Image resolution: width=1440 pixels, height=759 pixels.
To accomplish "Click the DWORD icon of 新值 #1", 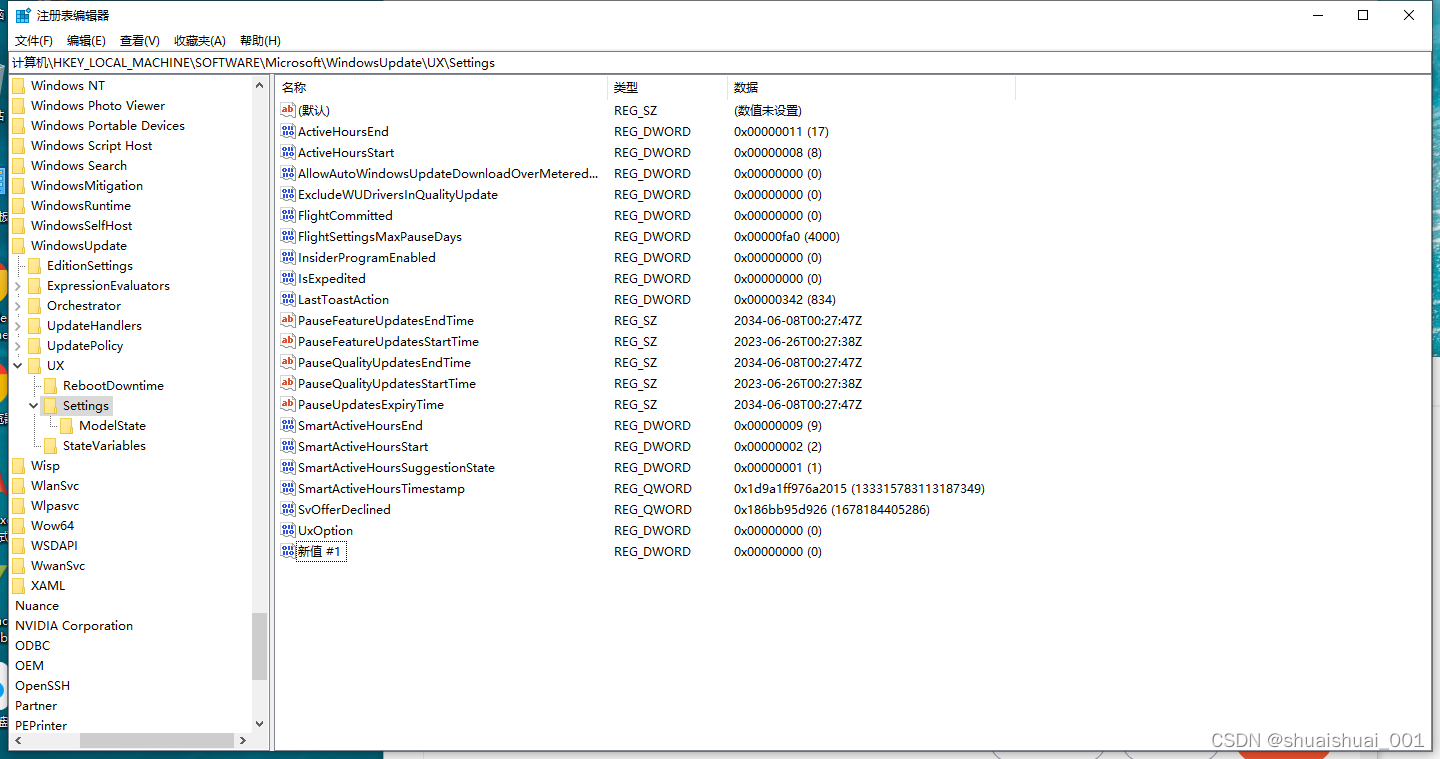I will 288,551.
